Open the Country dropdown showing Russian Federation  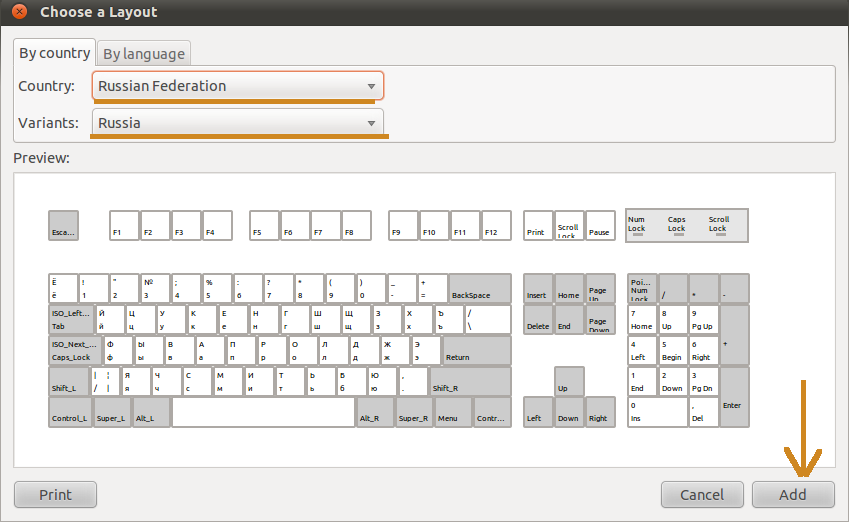point(238,86)
